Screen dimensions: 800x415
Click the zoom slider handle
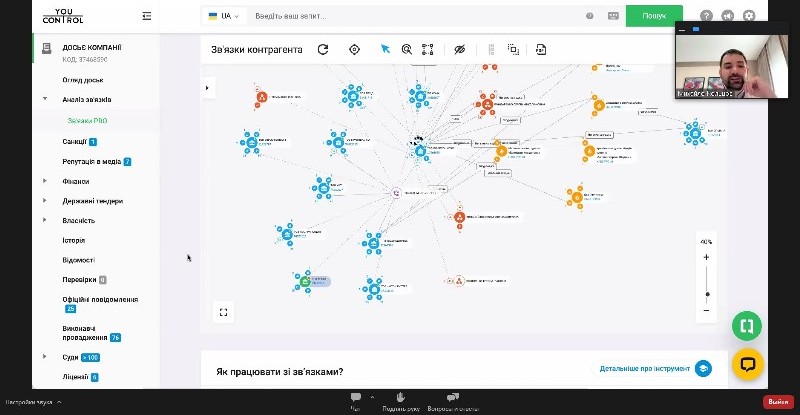(x=707, y=295)
